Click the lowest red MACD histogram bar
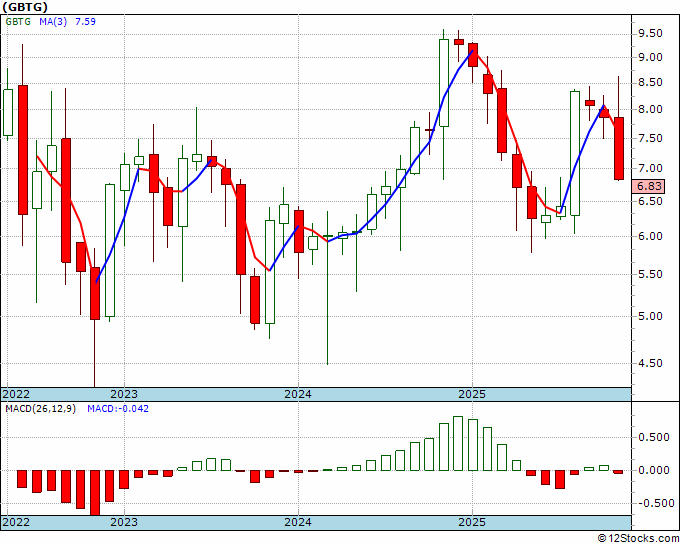 [x=95, y=493]
